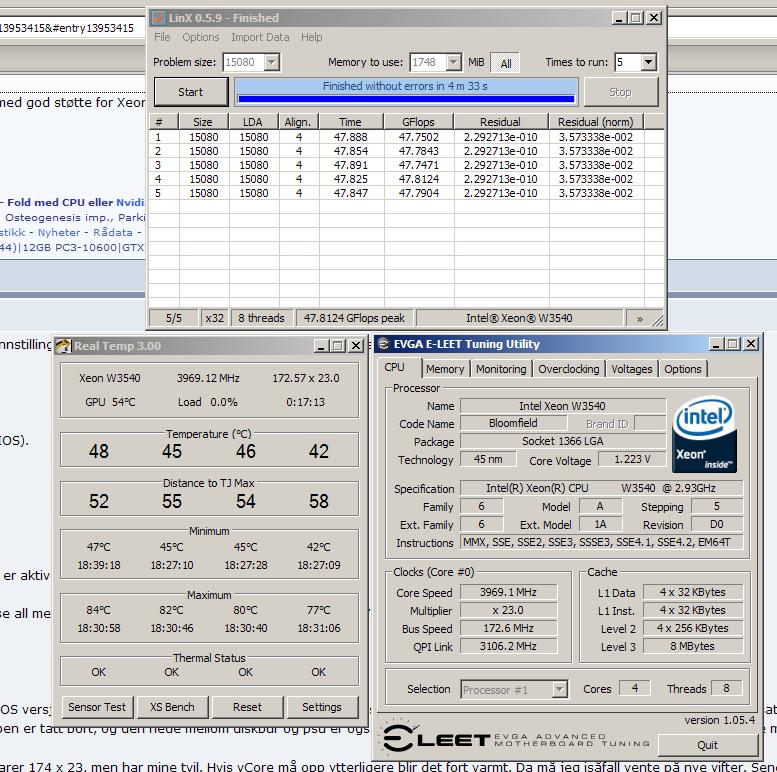The height and width of the screenshot is (772, 777).
Task: Click the 47.8124 GFlops peak status entry
Action: click(354, 318)
